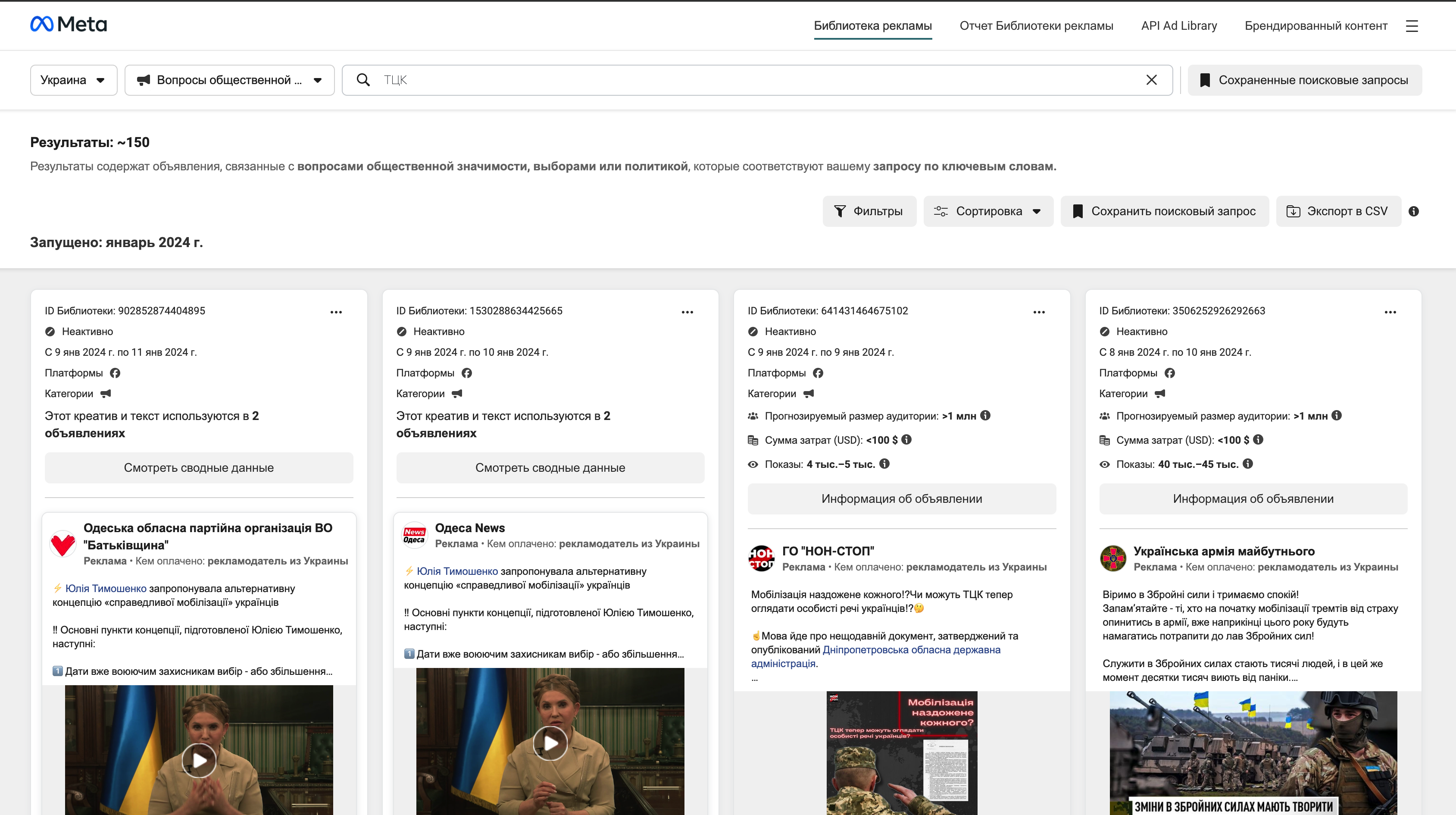Click Facebook platform icon in ad 902852874404895

[115, 373]
